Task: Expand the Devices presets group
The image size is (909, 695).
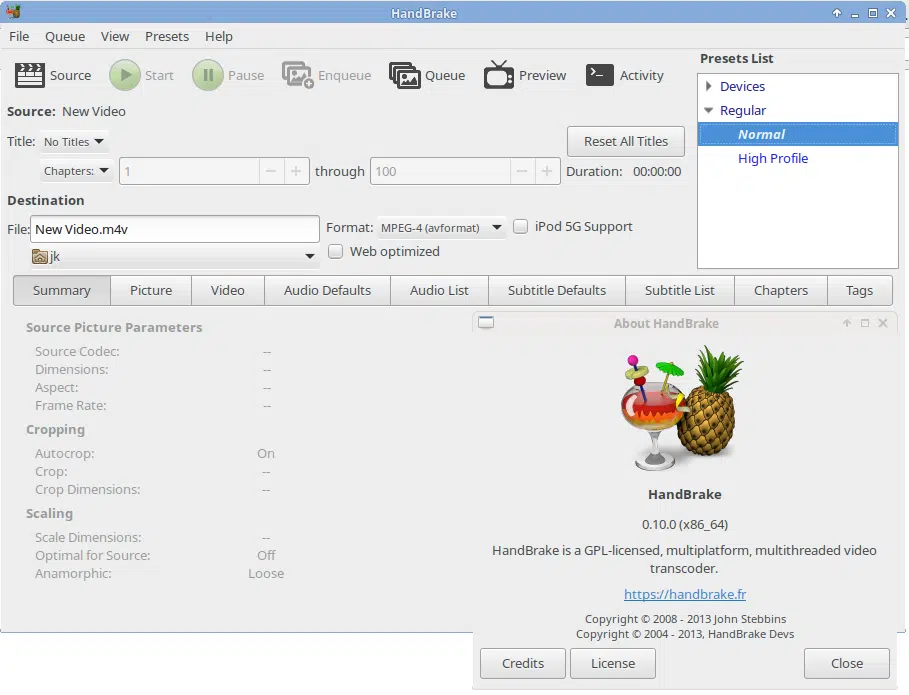Action: (x=709, y=87)
